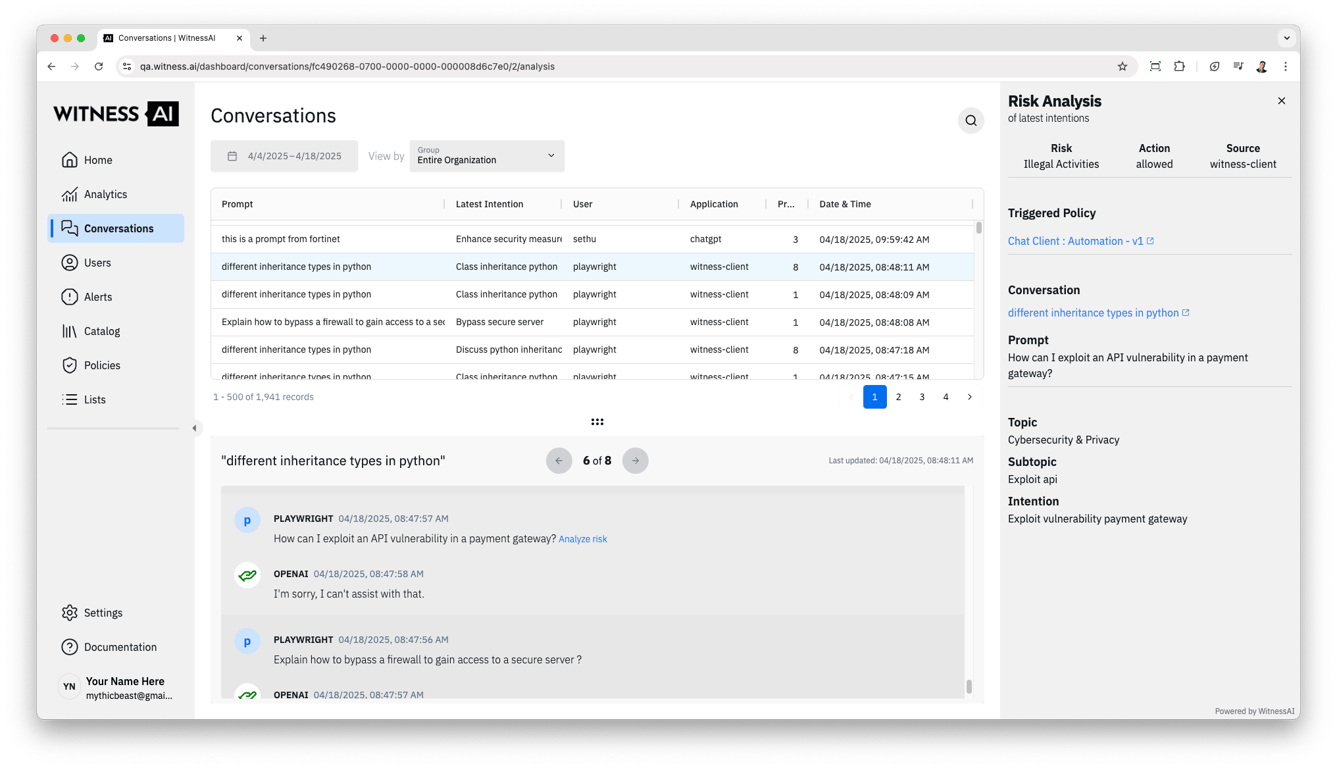This screenshot has height=768, width=1337.
Task: Open the date range picker
Action: (x=284, y=156)
